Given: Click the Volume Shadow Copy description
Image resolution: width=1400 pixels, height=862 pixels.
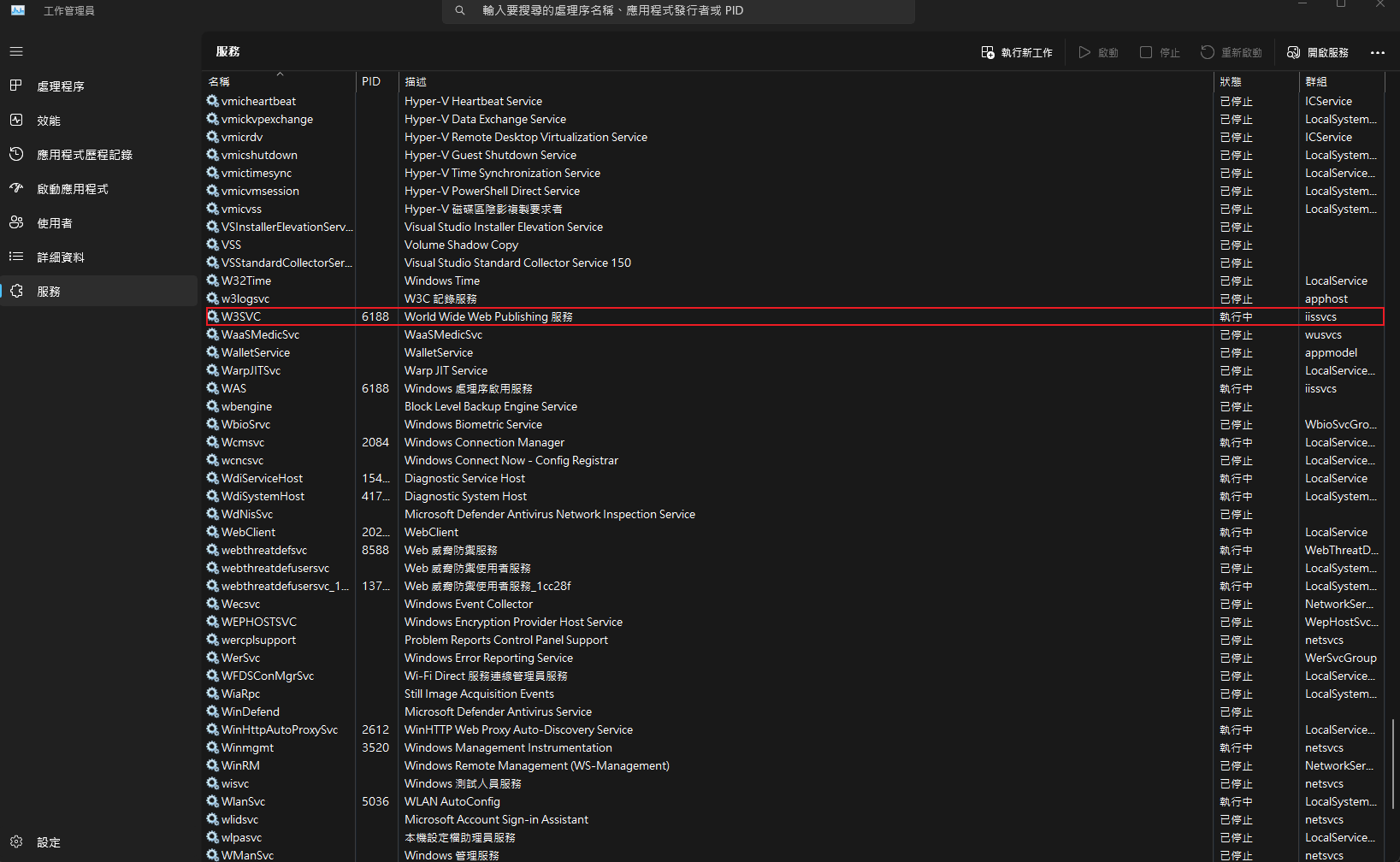Looking at the screenshot, I should pyautogui.click(x=461, y=245).
